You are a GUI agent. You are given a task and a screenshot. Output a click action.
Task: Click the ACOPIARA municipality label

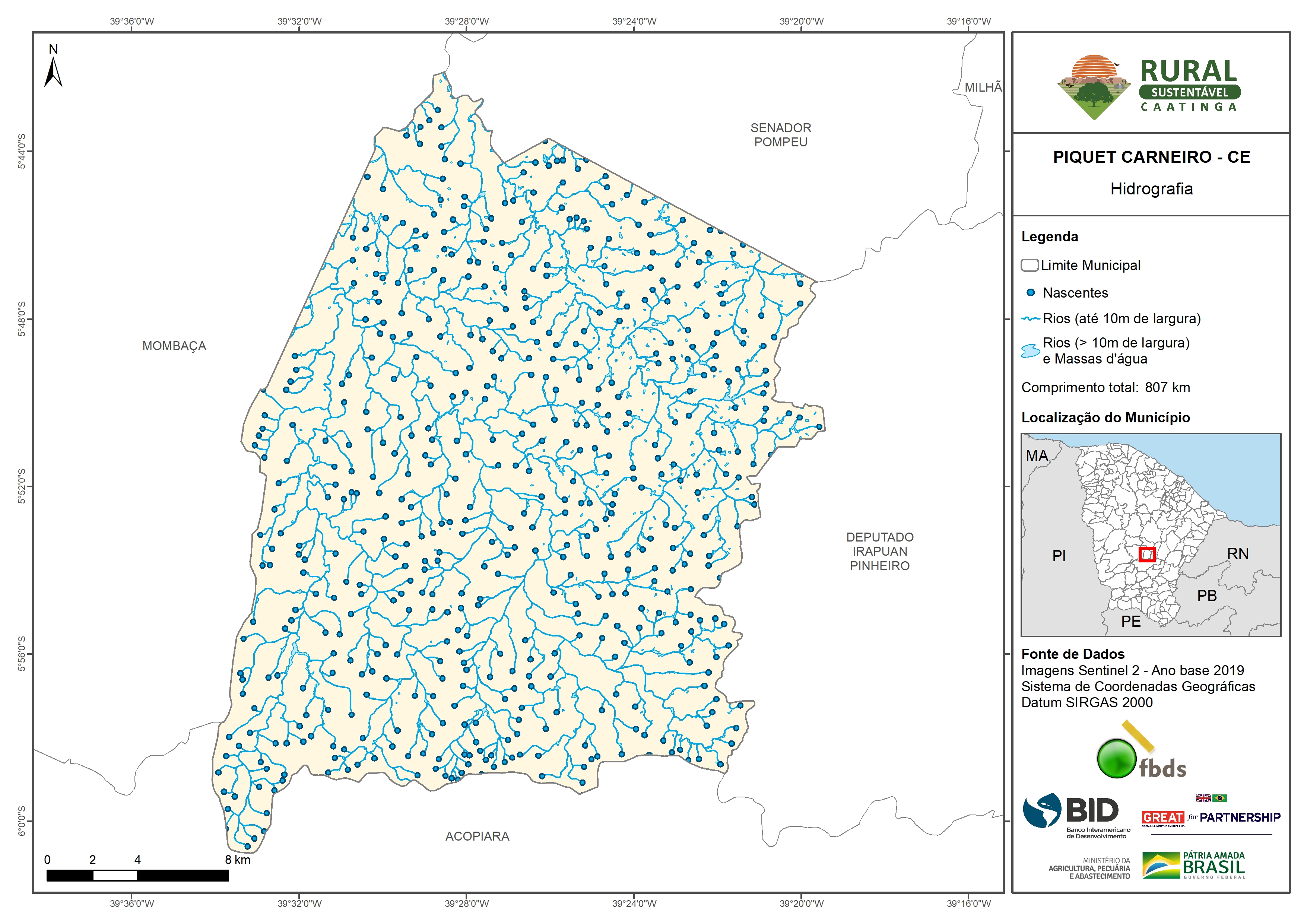coord(477,836)
